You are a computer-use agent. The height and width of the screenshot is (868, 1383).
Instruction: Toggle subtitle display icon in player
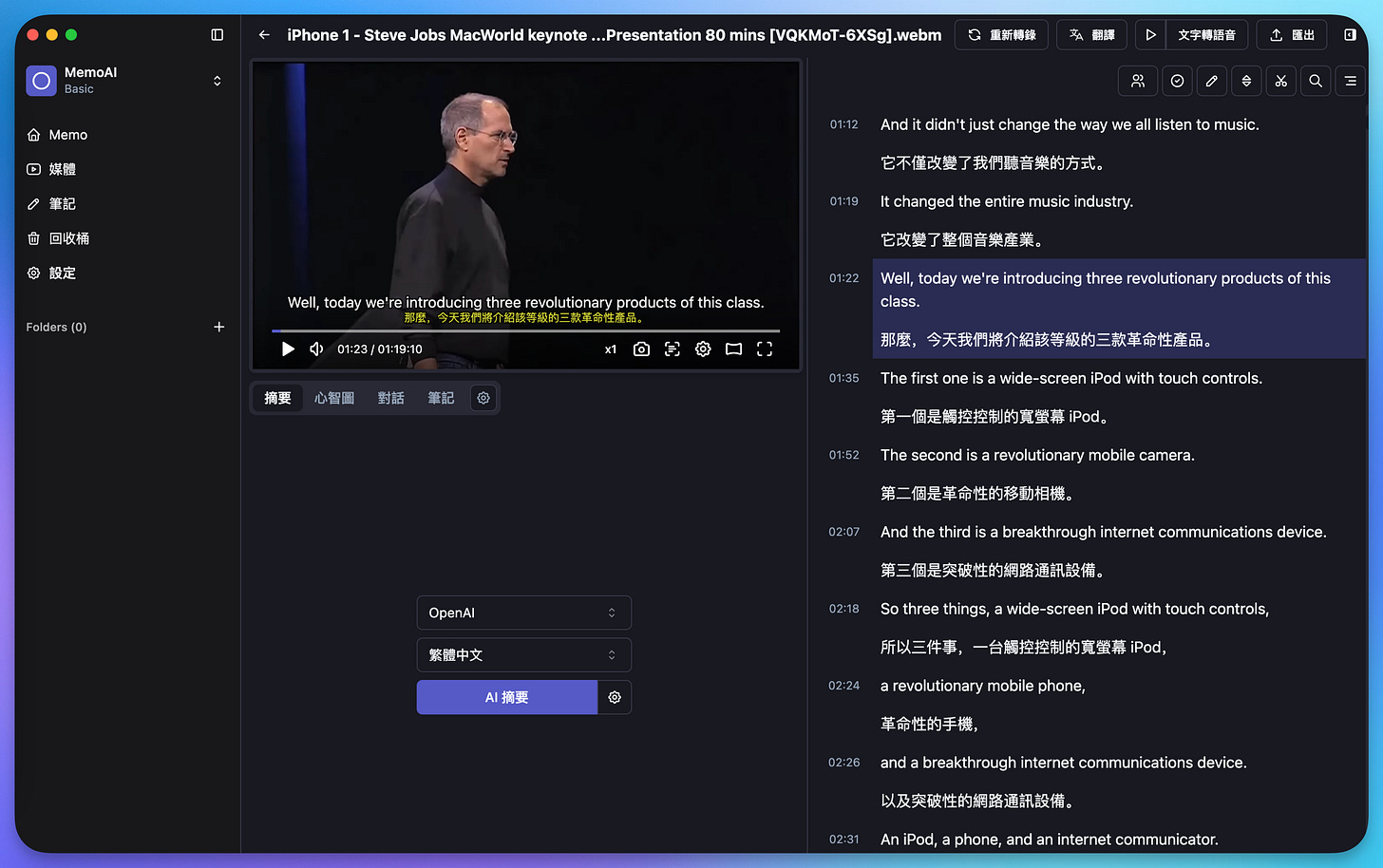(x=673, y=349)
